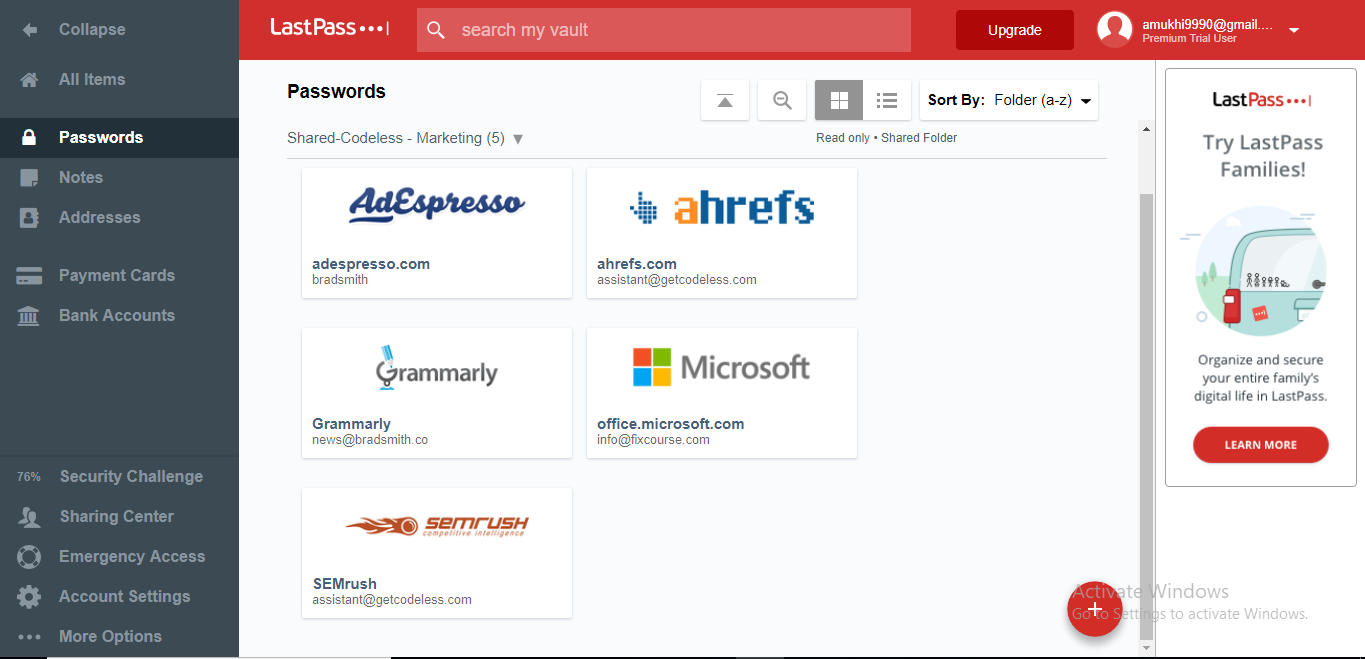Collapse all folders with the arrow button
The height and width of the screenshot is (659, 1365).
[x=725, y=100]
